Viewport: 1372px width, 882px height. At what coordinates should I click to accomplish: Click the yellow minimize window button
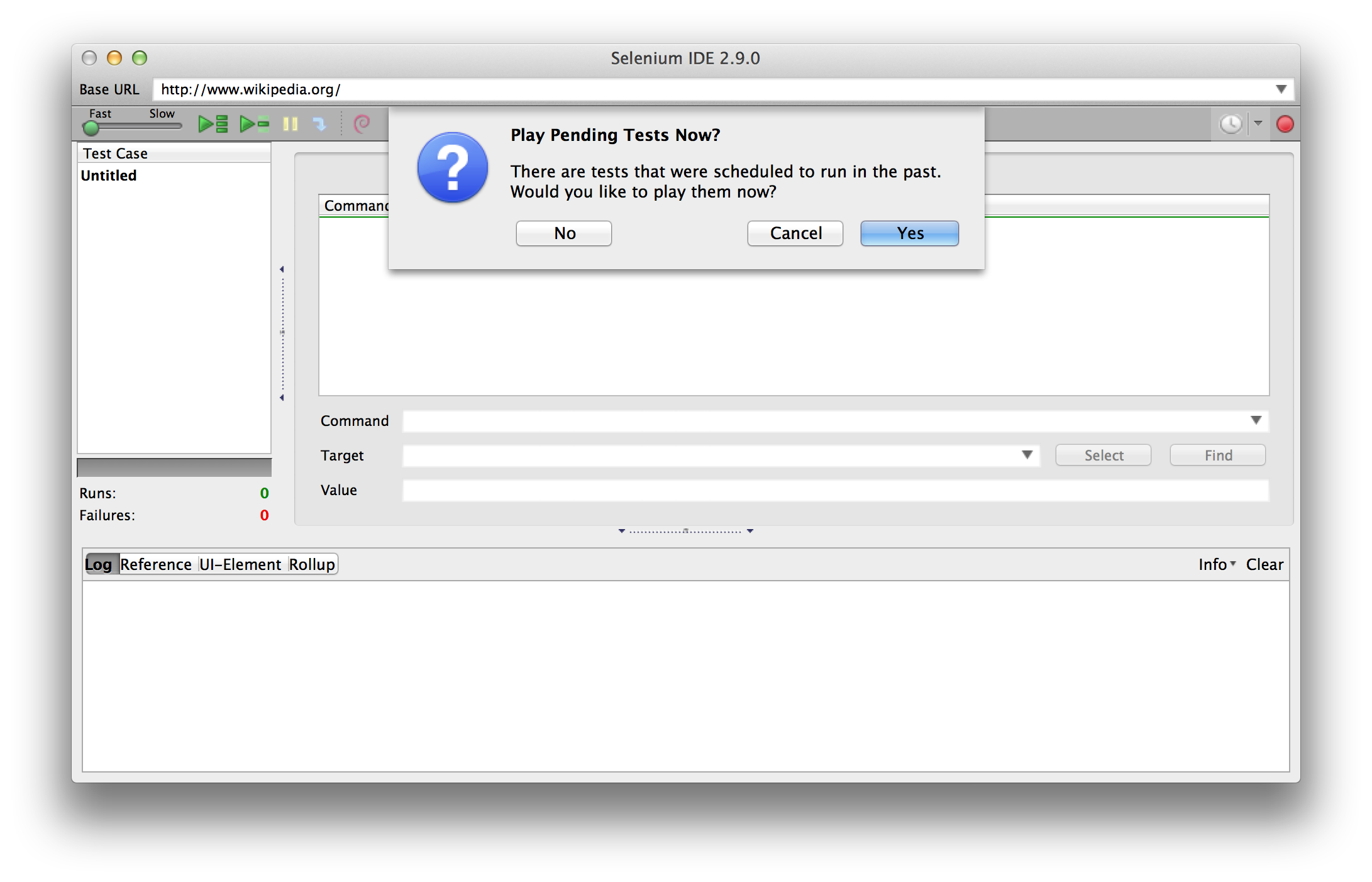point(114,58)
